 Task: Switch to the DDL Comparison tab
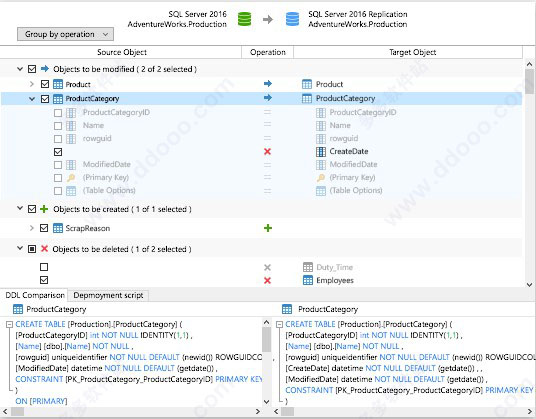pos(35,295)
